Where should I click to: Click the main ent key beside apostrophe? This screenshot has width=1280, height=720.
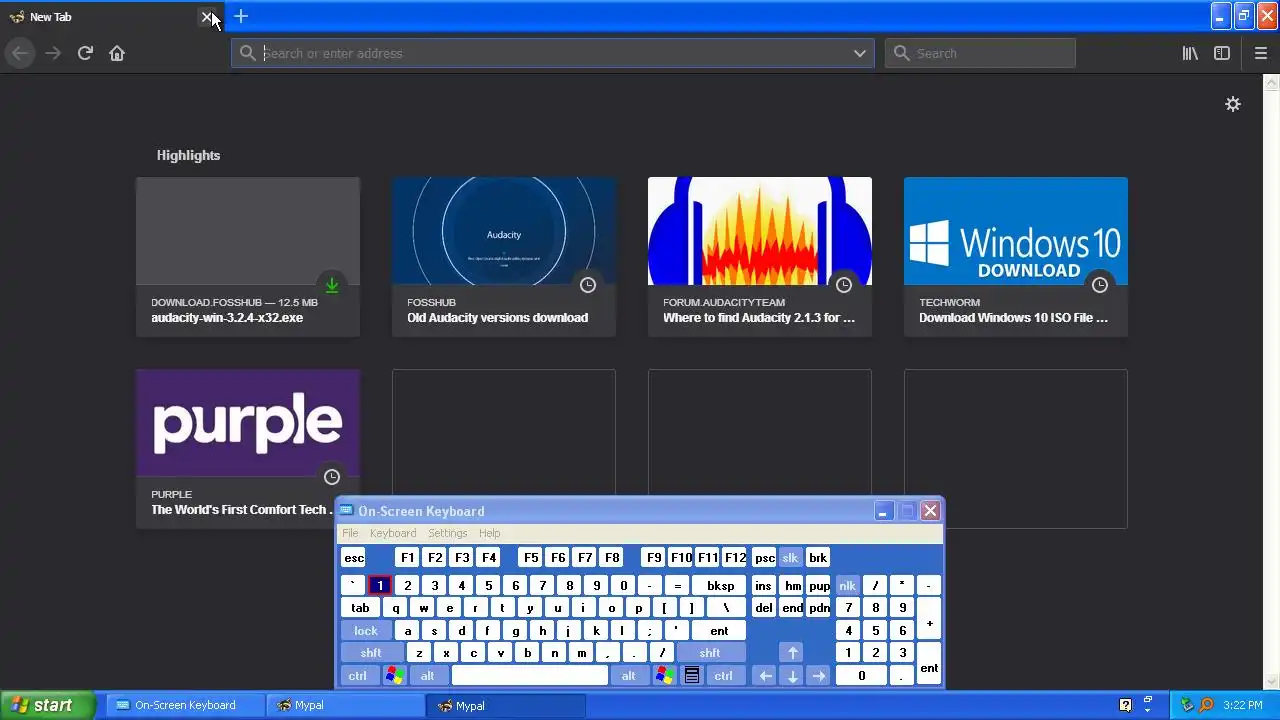click(719, 631)
